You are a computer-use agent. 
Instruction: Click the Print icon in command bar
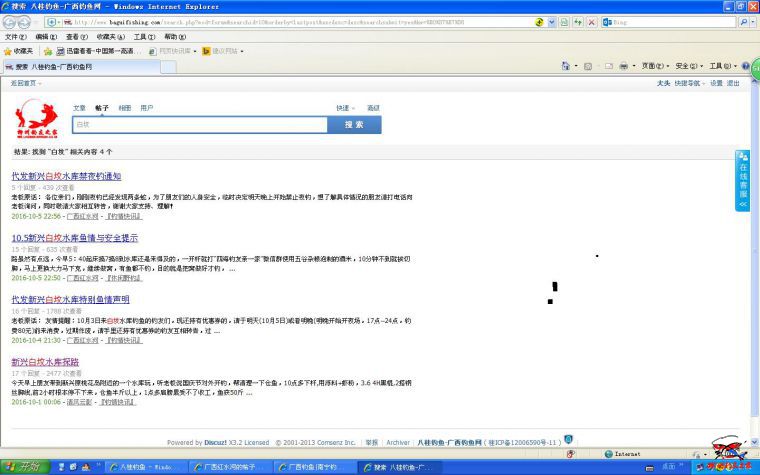[x=624, y=66]
